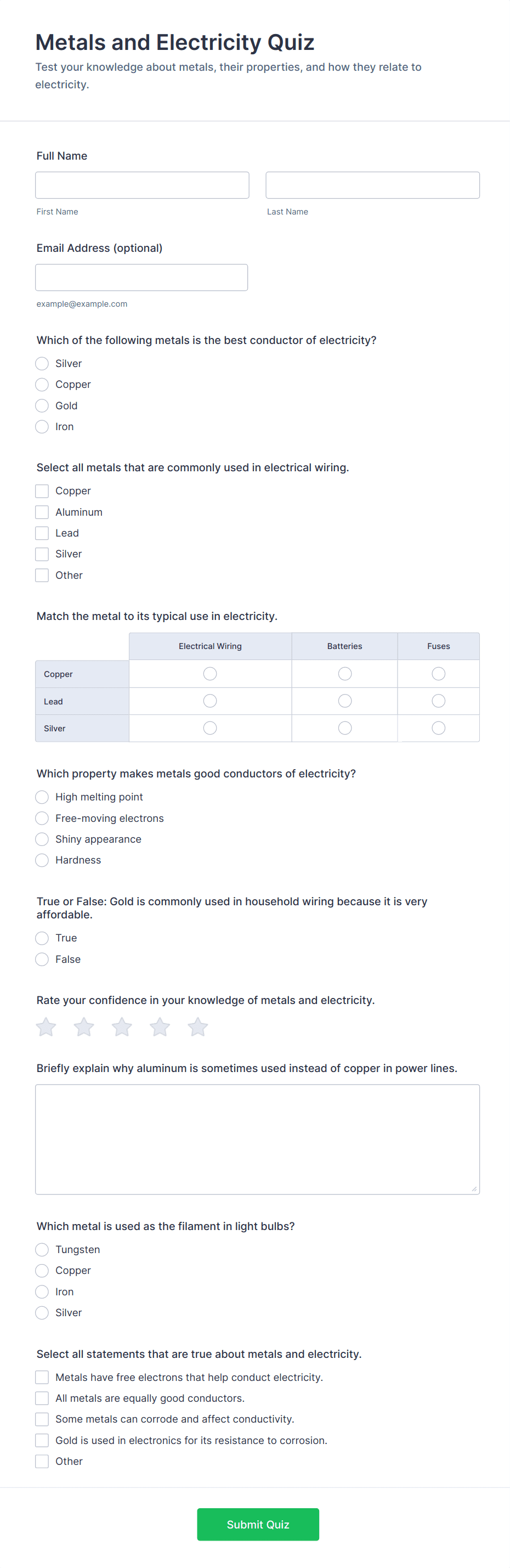Rate confidence with the second star

pos(84,1027)
